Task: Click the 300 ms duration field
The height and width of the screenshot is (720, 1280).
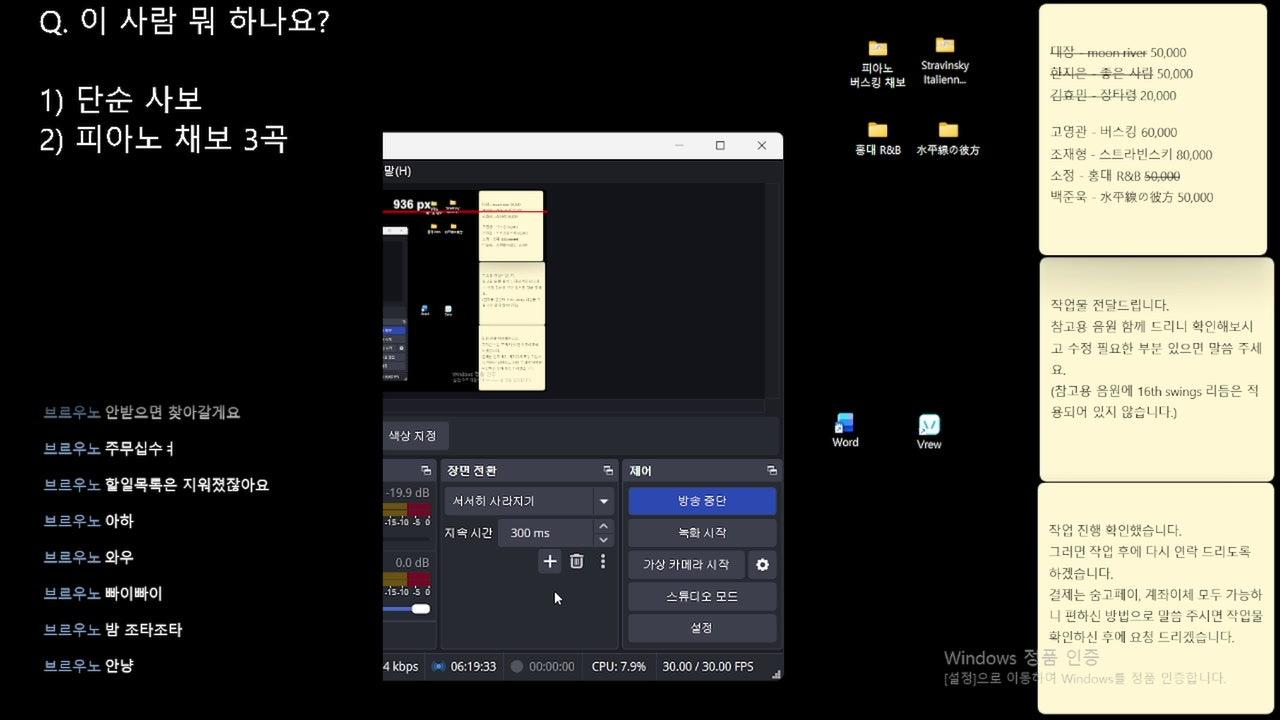Action: [x=545, y=533]
